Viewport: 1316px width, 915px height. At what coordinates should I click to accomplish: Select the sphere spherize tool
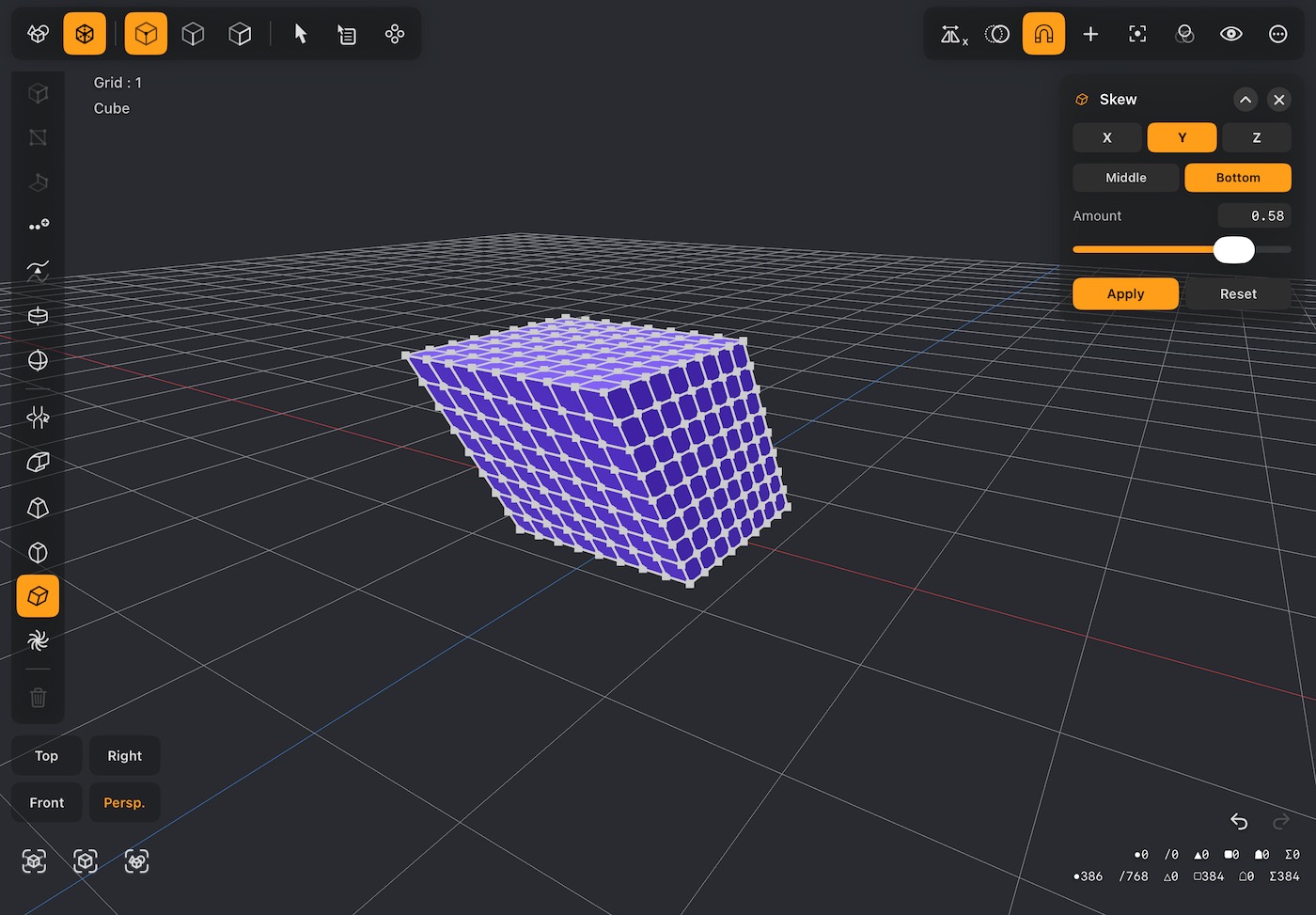[x=38, y=361]
